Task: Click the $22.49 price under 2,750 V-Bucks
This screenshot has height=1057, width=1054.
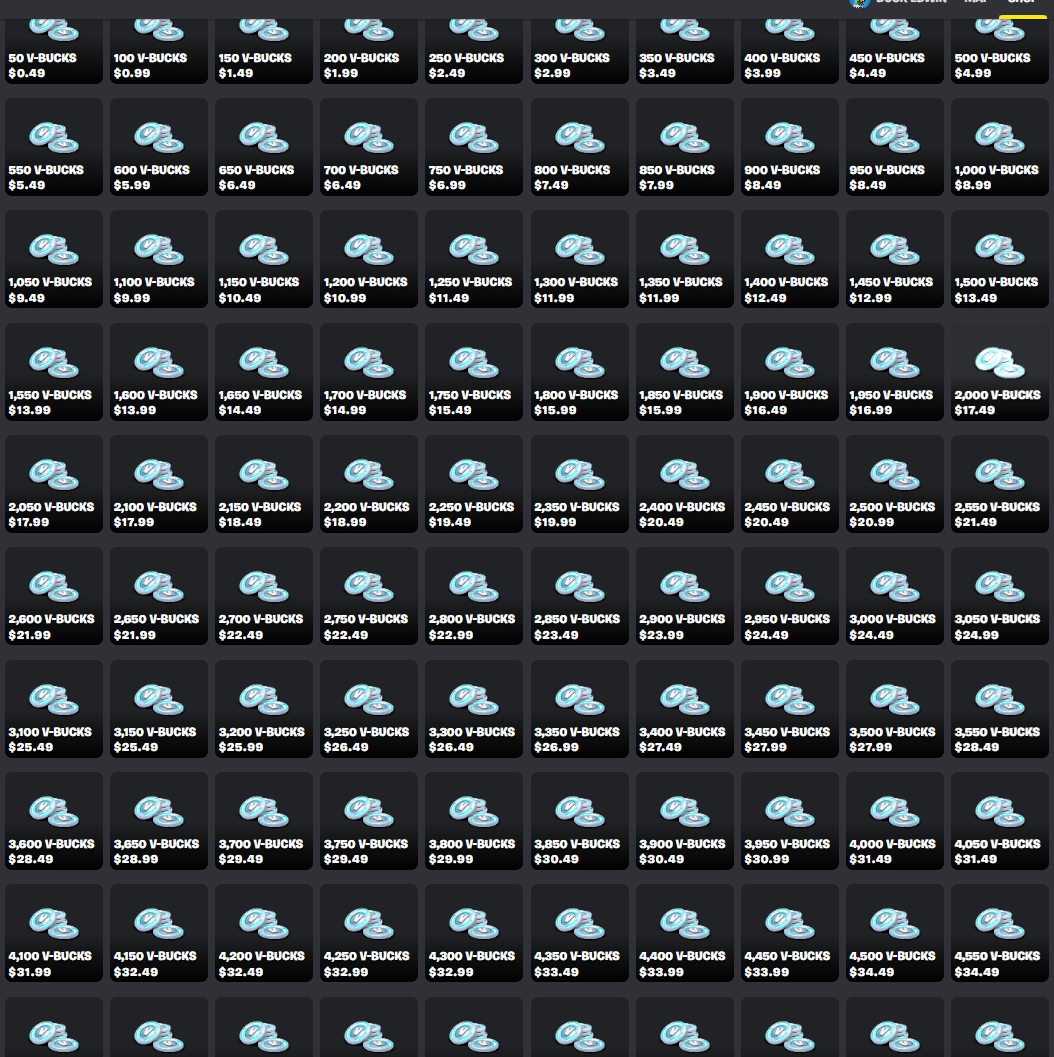Action: point(346,635)
